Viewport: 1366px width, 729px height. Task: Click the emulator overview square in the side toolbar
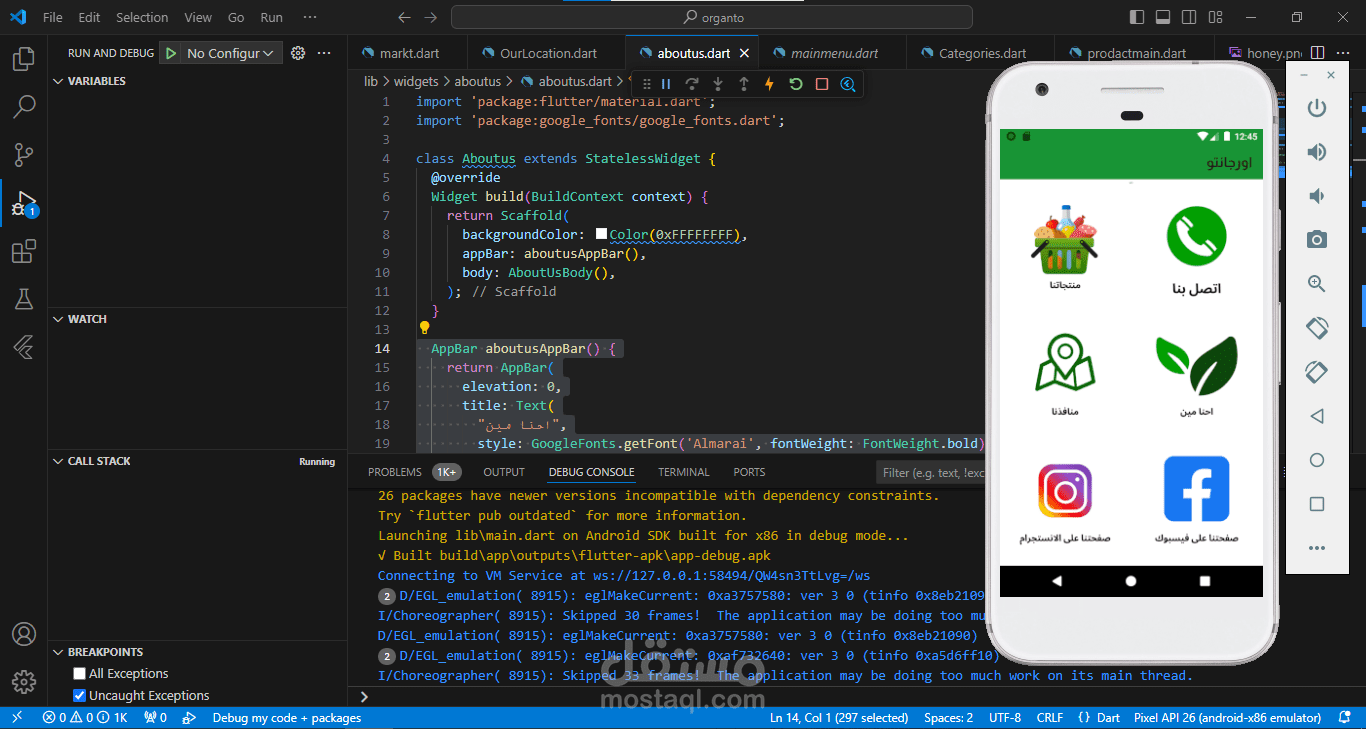(x=1317, y=504)
